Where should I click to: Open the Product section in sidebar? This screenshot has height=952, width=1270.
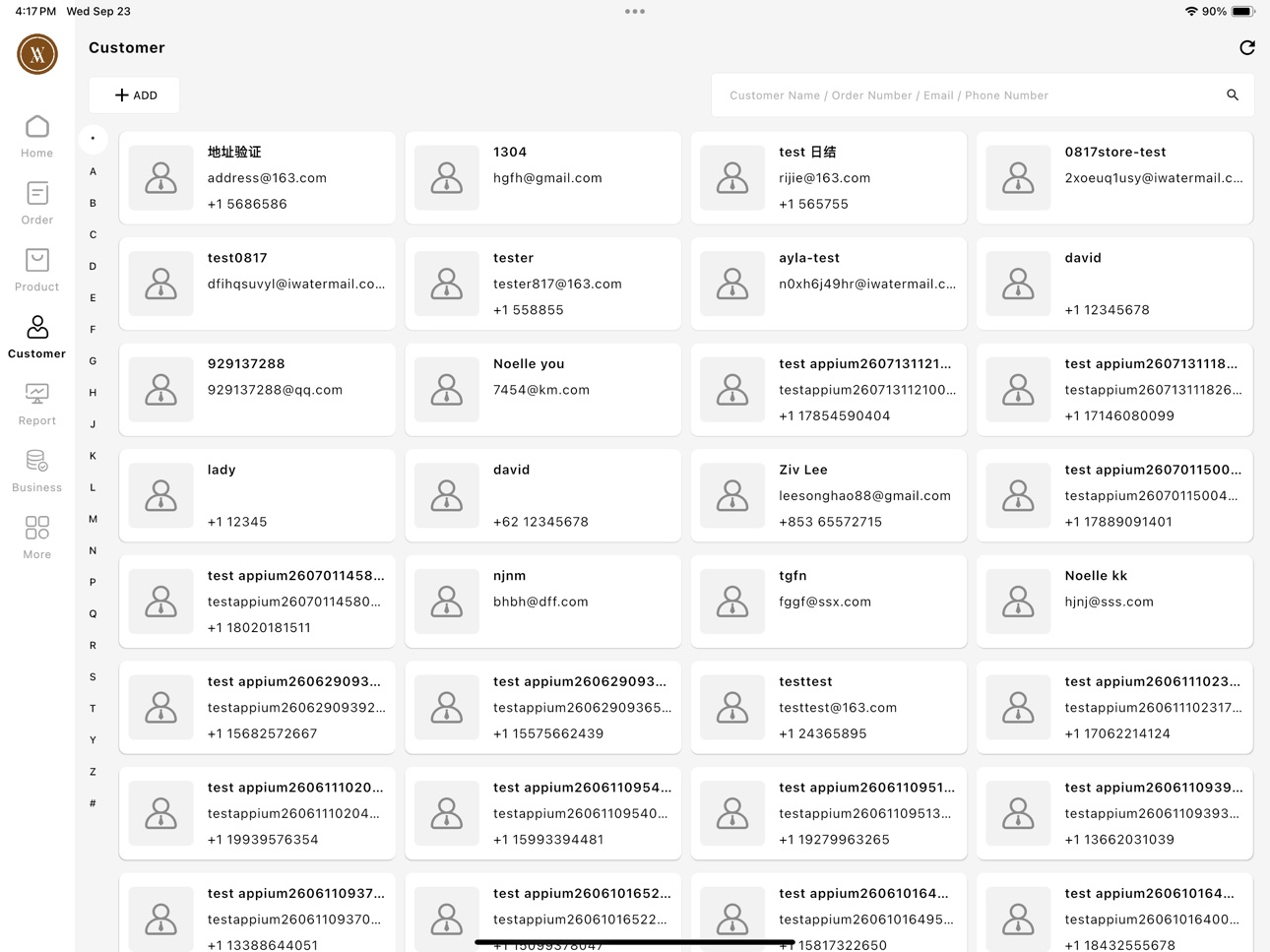(37, 271)
